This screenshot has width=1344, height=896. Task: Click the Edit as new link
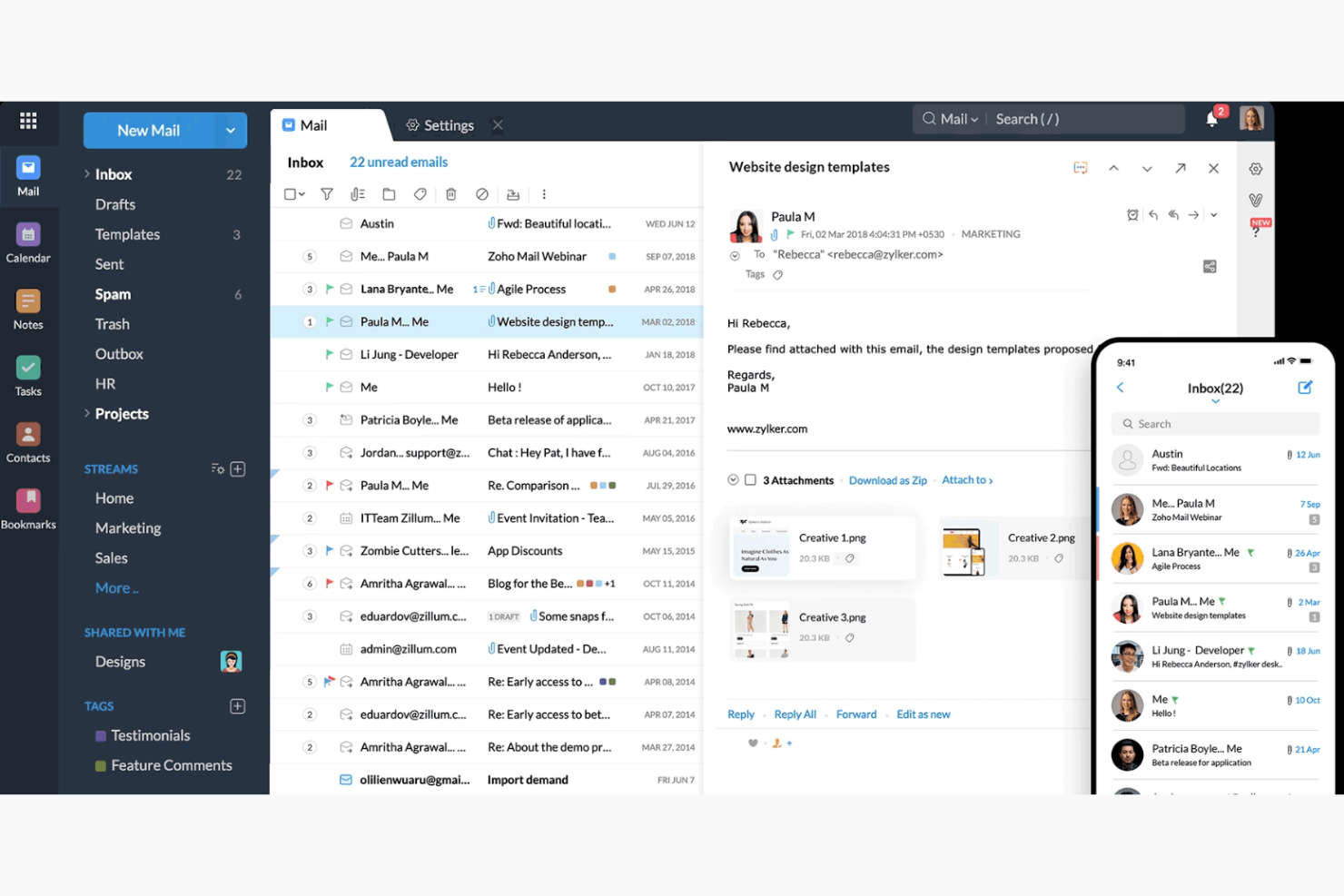924,714
